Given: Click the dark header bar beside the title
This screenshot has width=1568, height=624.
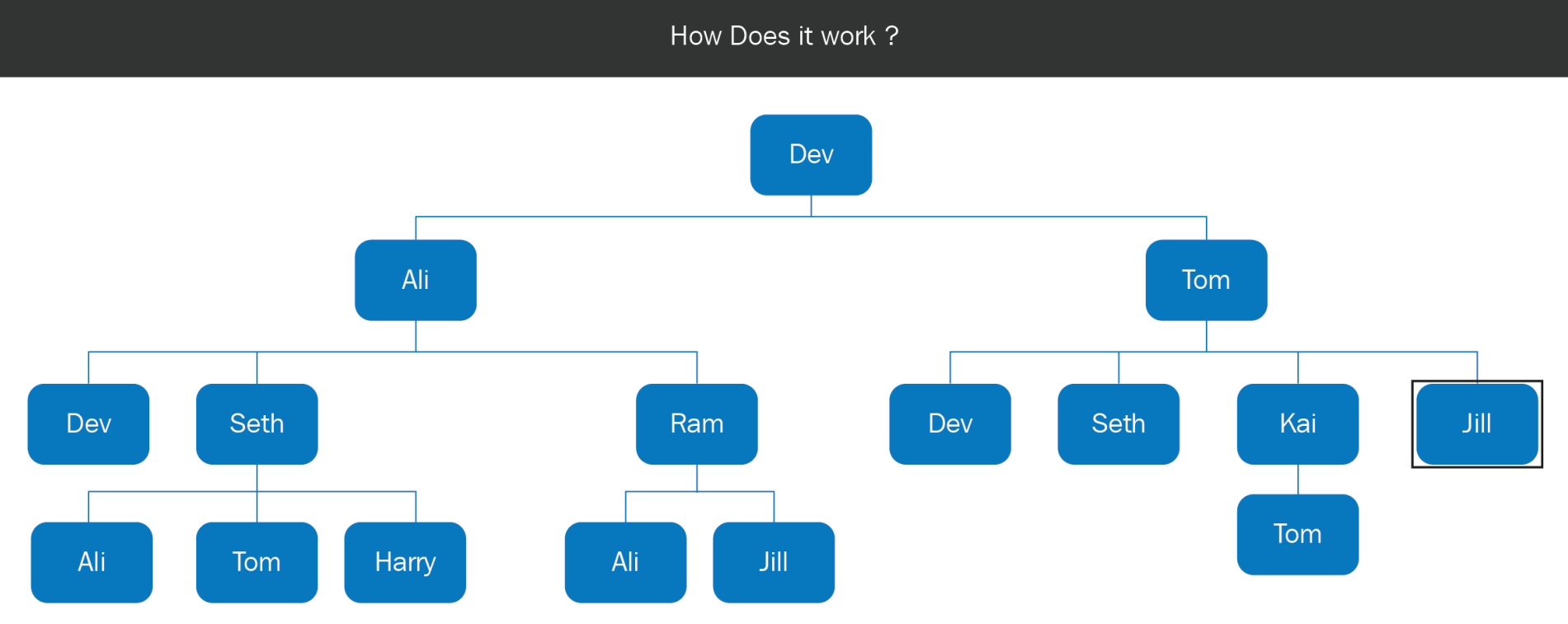Looking at the screenshot, I should pyautogui.click(x=330, y=38).
